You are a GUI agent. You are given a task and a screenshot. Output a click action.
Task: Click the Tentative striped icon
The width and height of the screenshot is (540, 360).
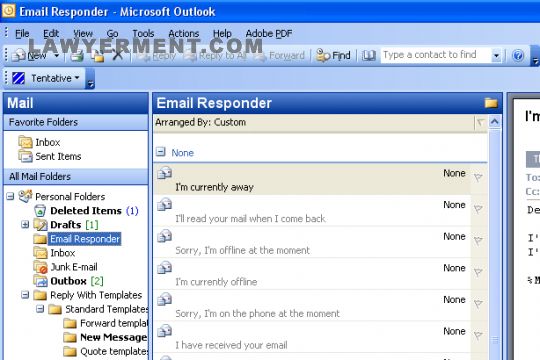pos(19,78)
